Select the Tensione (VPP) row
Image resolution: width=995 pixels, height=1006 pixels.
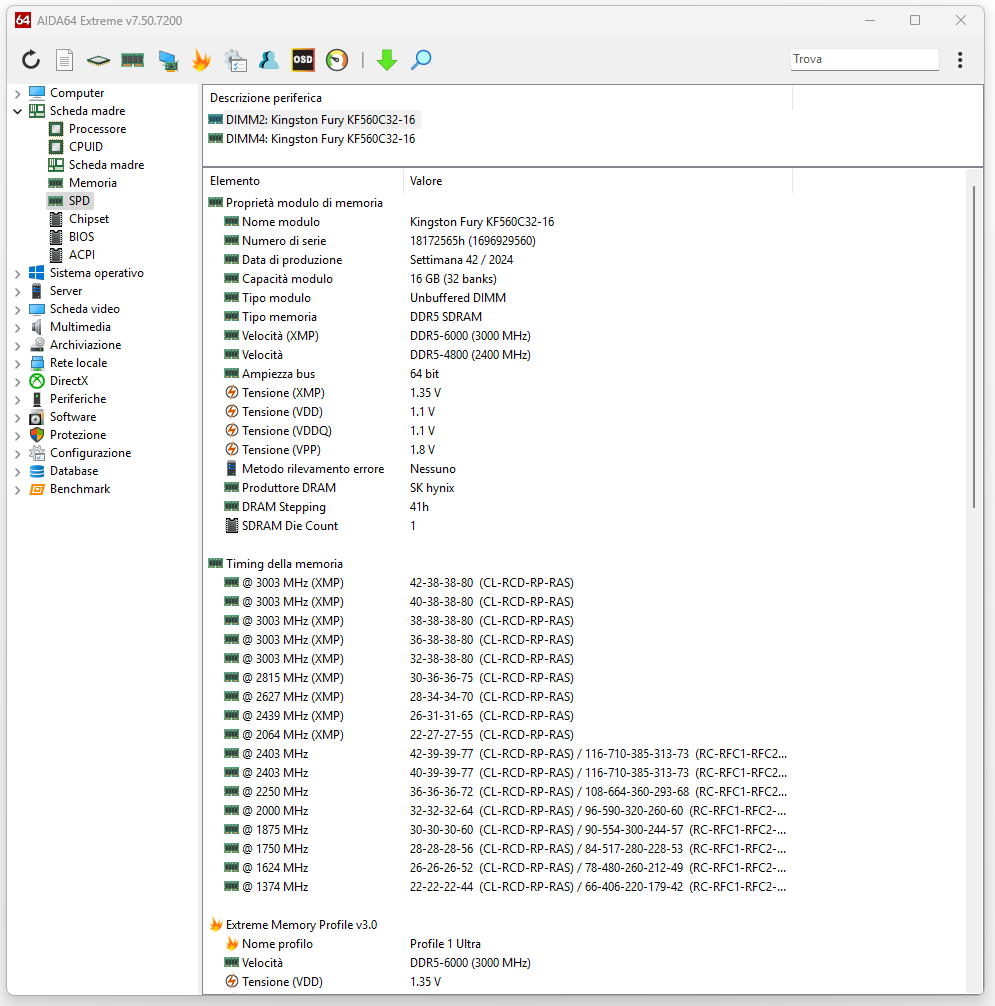coord(498,450)
